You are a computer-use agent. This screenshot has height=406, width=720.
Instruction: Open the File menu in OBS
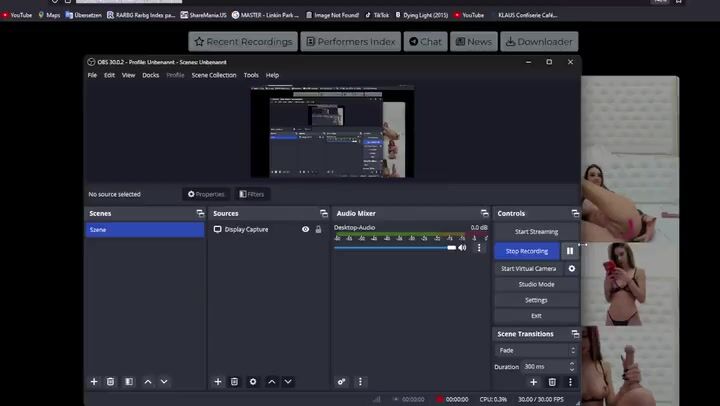(92, 75)
